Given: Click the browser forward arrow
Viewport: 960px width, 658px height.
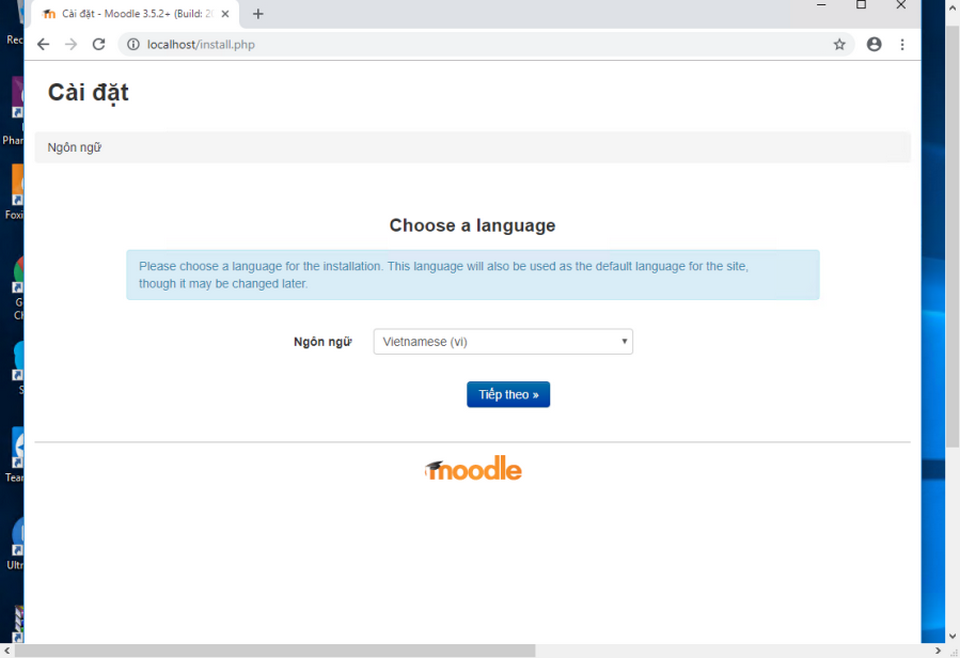Looking at the screenshot, I should 71,44.
